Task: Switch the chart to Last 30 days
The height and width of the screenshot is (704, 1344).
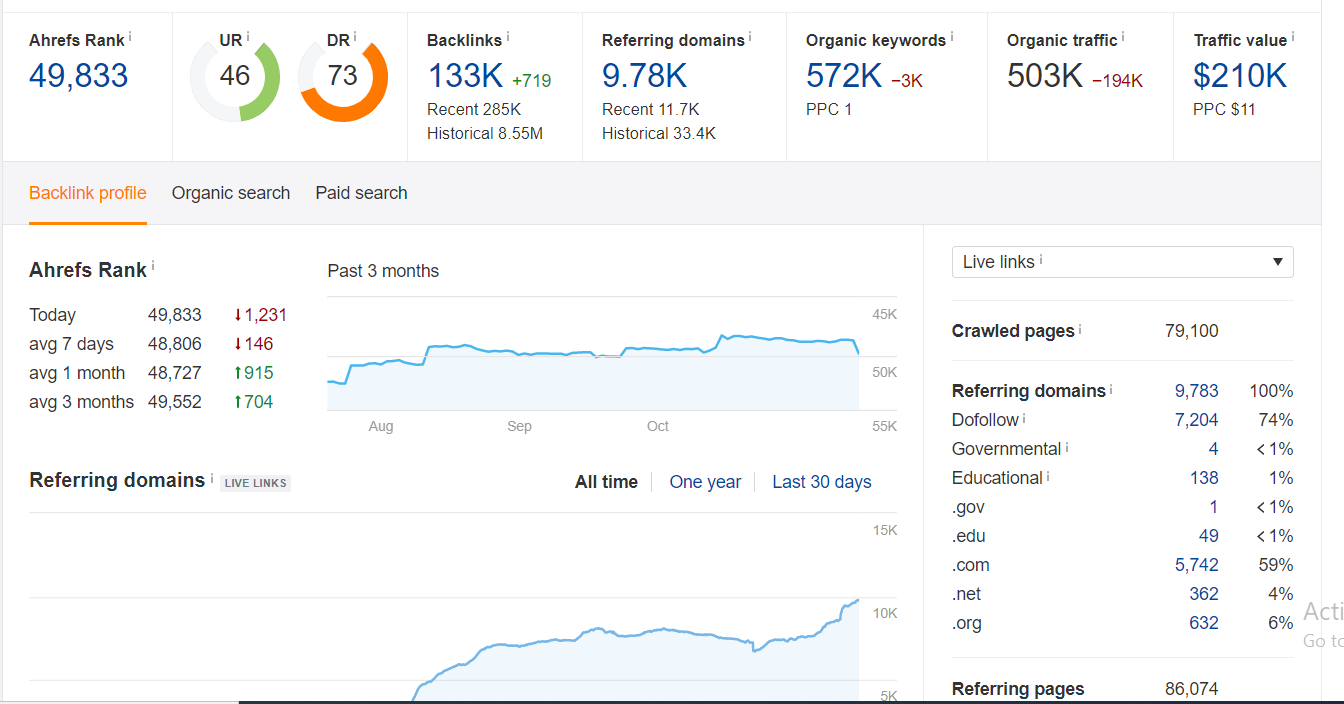Action: point(821,481)
